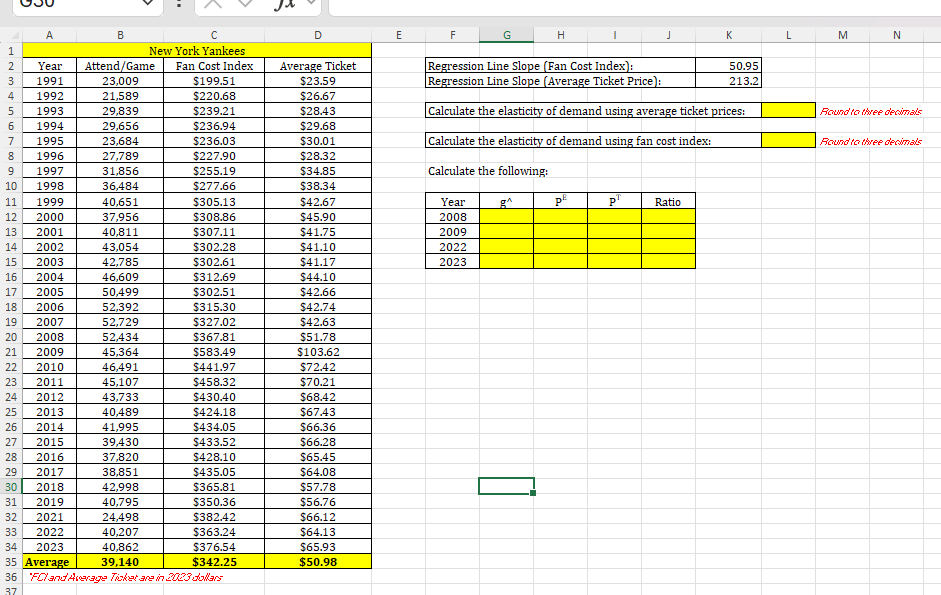Click the Average attendance cell showing 39,140
Viewport: 941px width, 595px height.
point(119,561)
